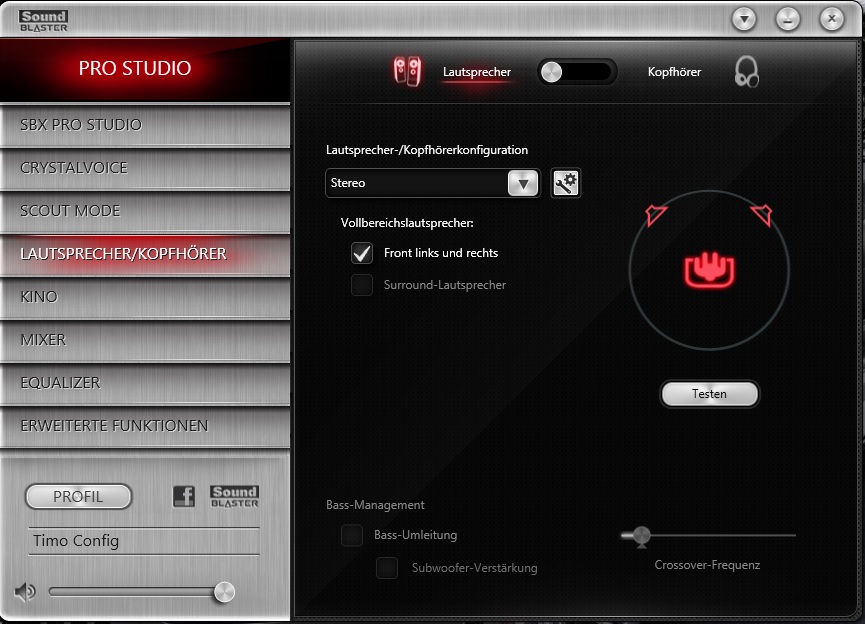Check the Surround-Lautsprecher box
Screen dimensions: 865x624
[x=362, y=285]
